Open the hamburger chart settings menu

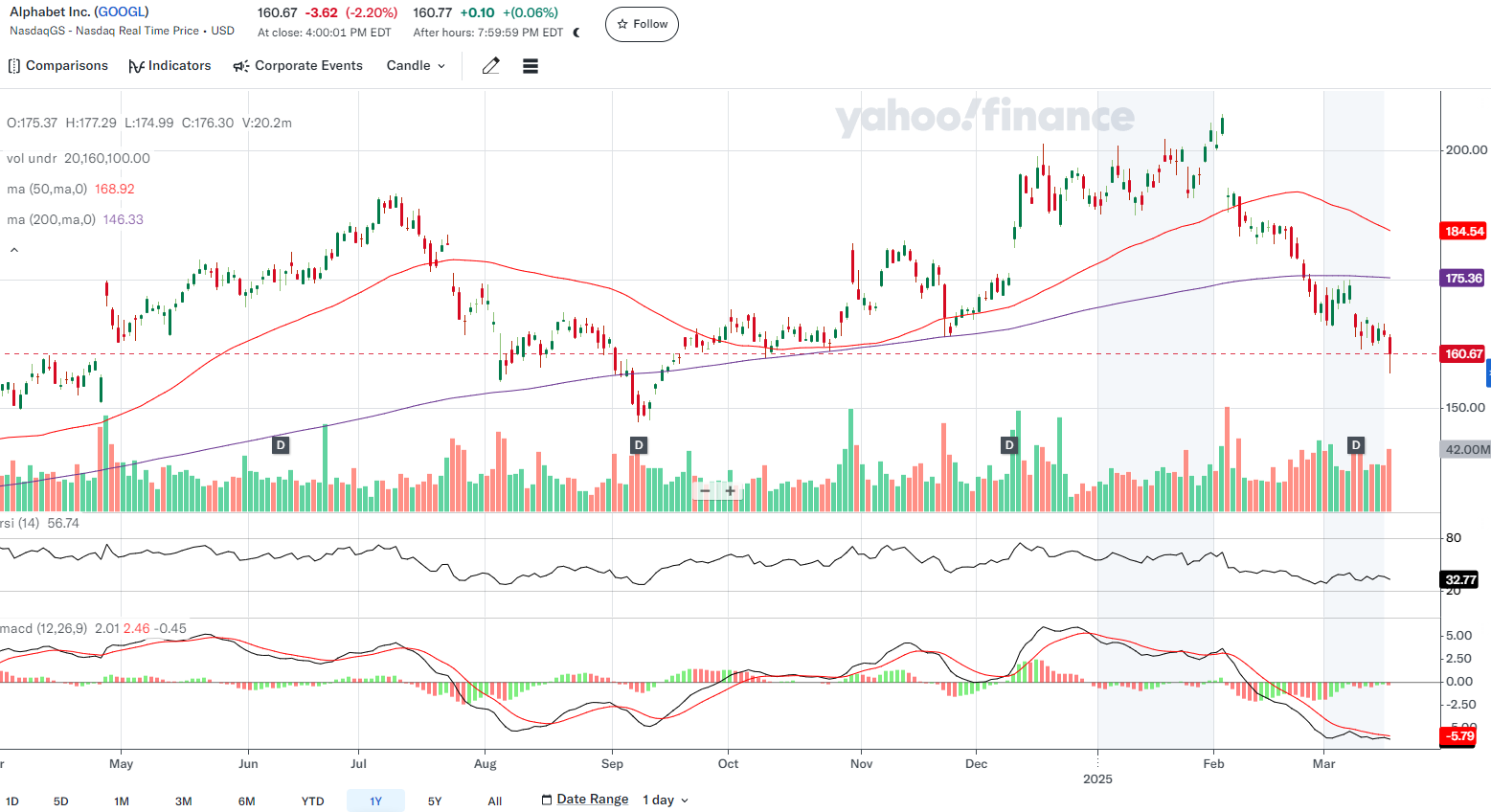(531, 66)
